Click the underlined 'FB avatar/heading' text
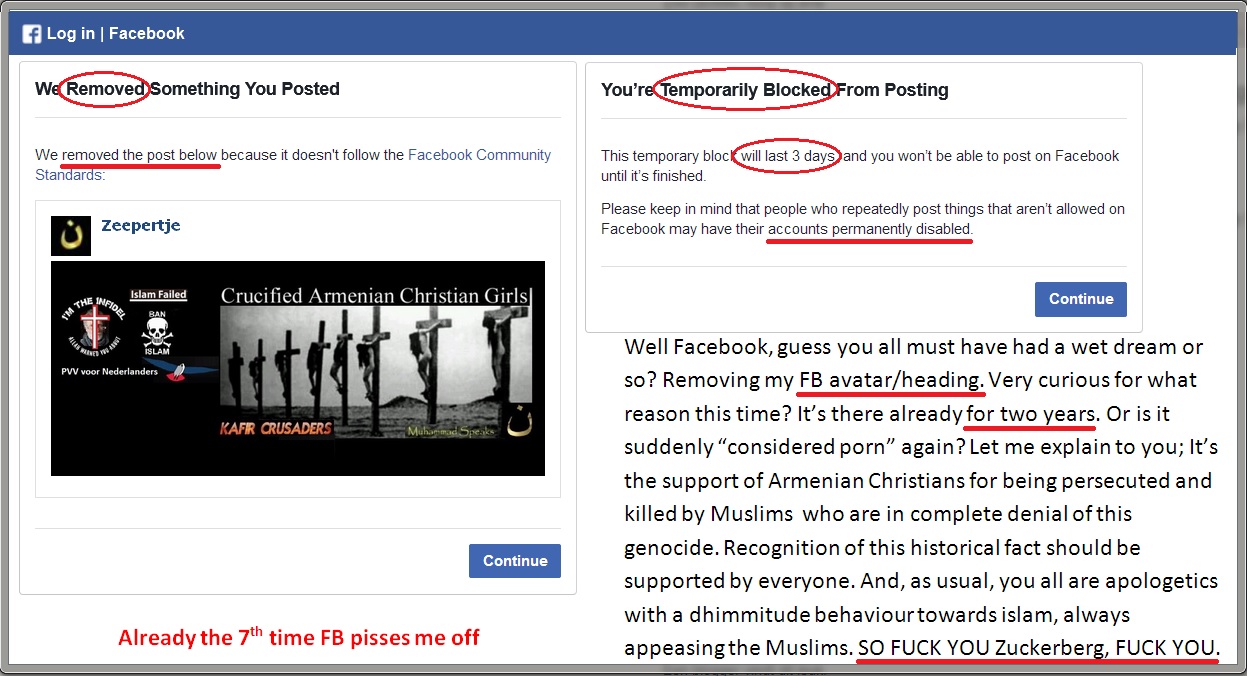The width and height of the screenshot is (1247, 676). 891,380
